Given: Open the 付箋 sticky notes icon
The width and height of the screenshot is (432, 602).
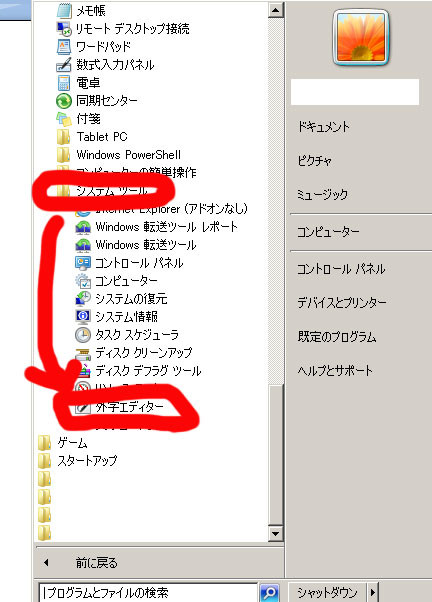Looking at the screenshot, I should (x=64, y=119).
